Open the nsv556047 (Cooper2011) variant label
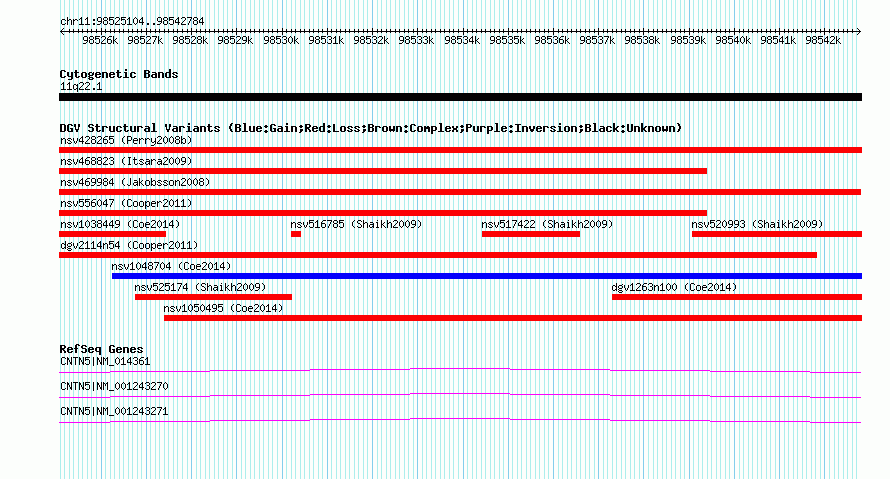 [126, 203]
